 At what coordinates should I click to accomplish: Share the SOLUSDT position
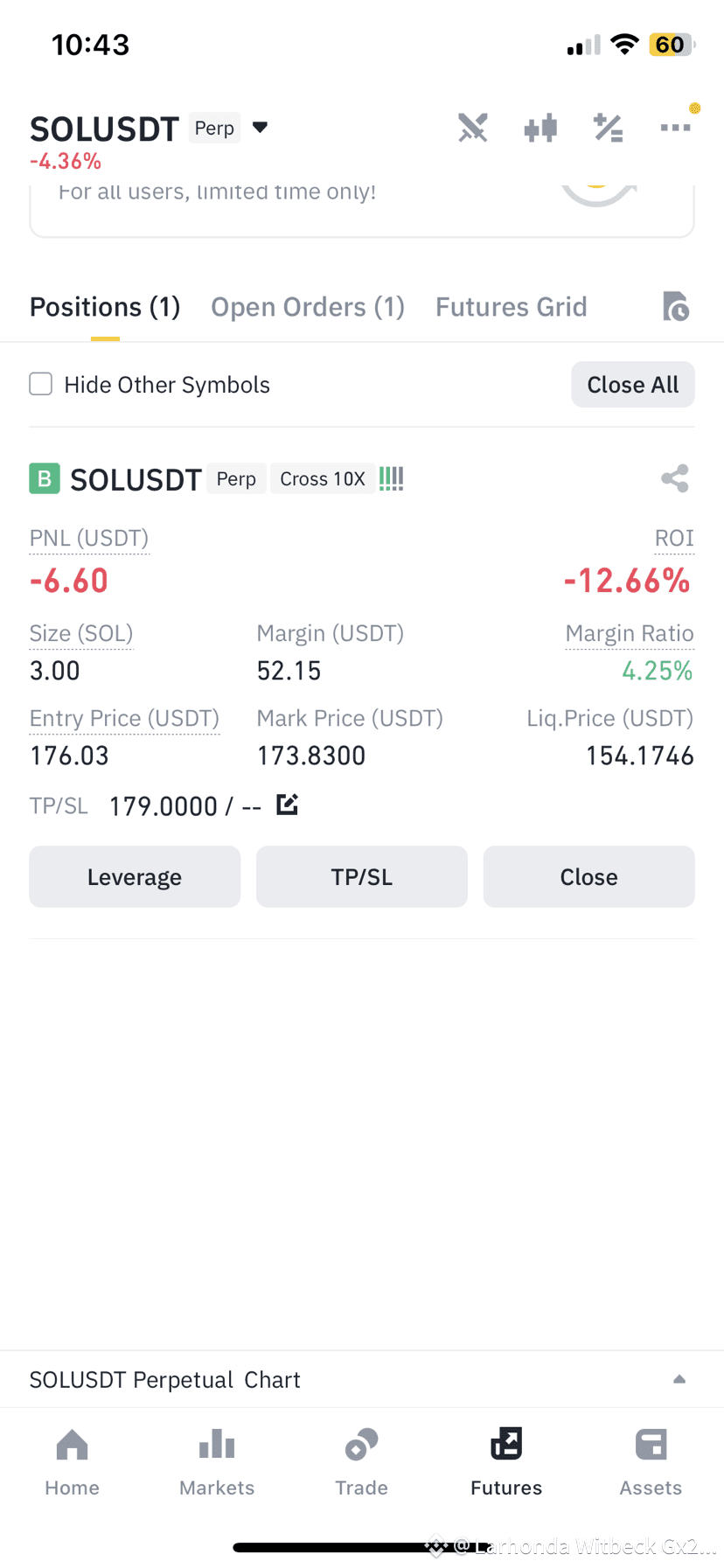coord(675,478)
